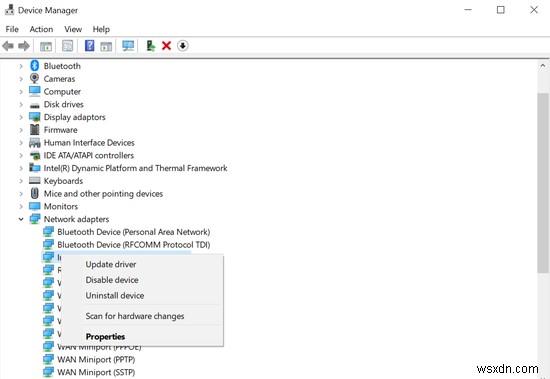Click the Back arrow toolbar icon
This screenshot has height=379, width=550.
pyautogui.click(x=8, y=46)
